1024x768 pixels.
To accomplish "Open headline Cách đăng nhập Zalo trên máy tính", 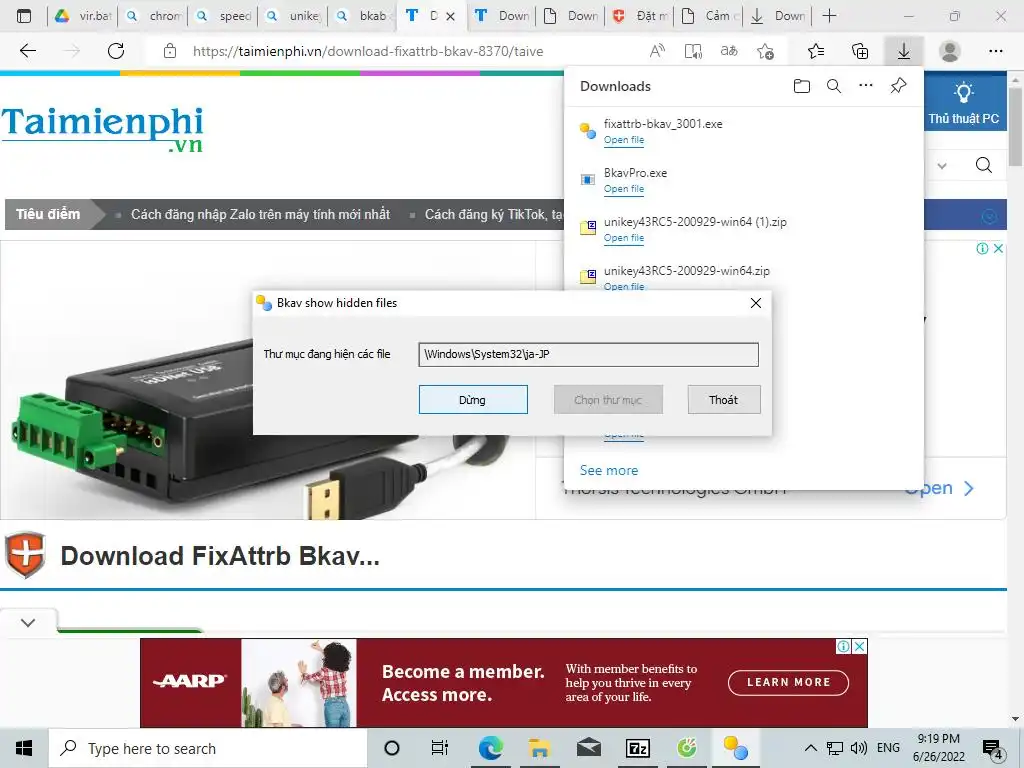I will tap(260, 214).
